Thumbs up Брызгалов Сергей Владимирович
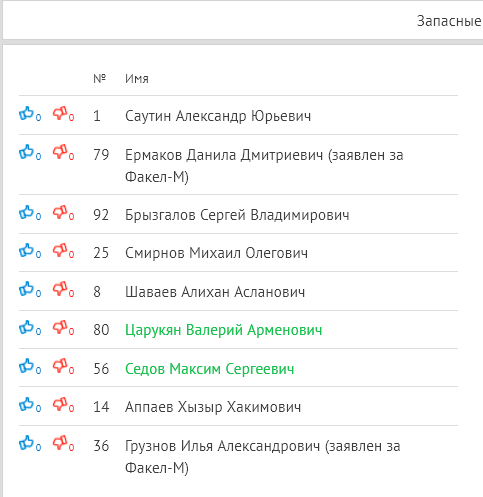Image resolution: width=483 pixels, height=497 pixels. (26, 212)
